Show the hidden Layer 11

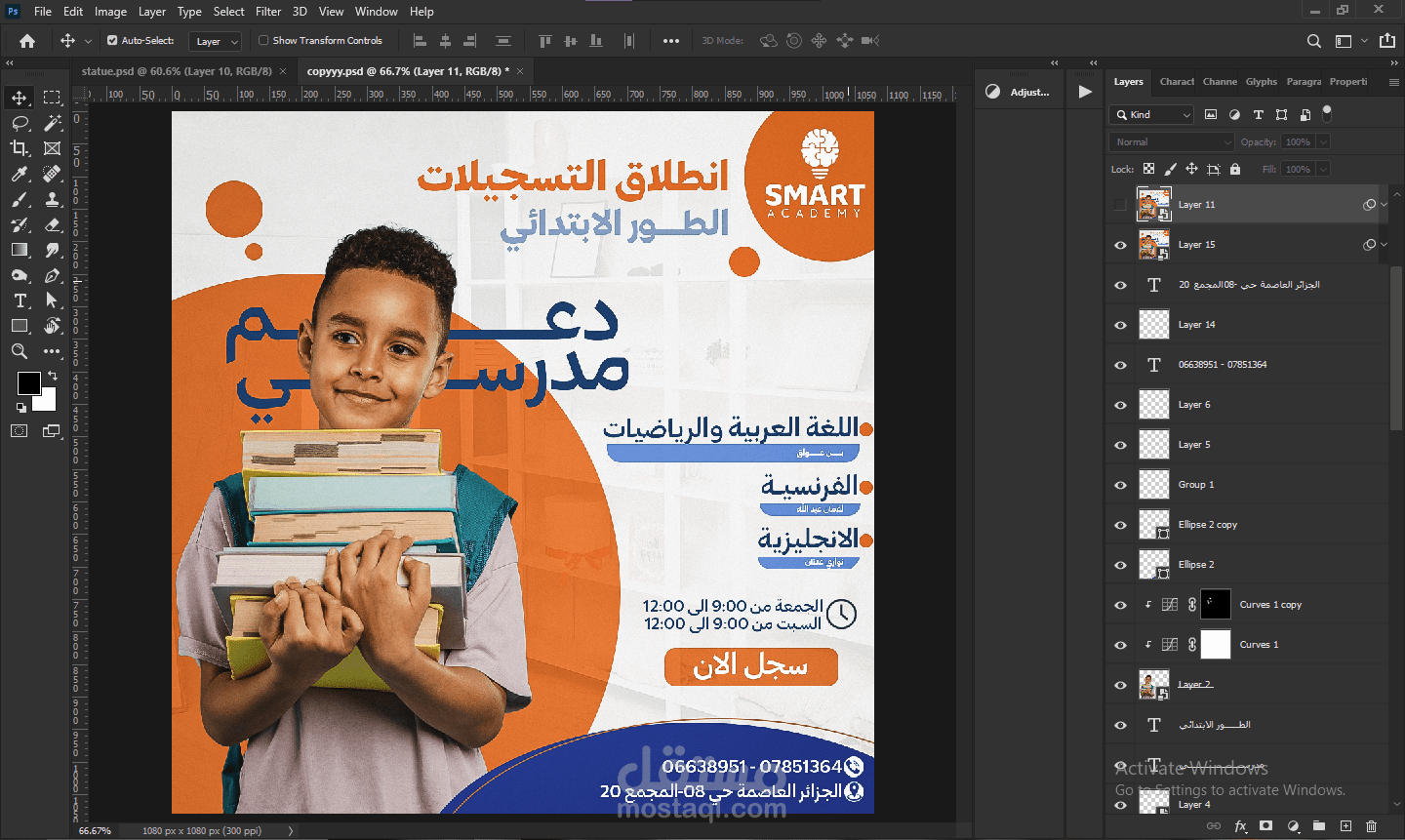(x=1120, y=205)
